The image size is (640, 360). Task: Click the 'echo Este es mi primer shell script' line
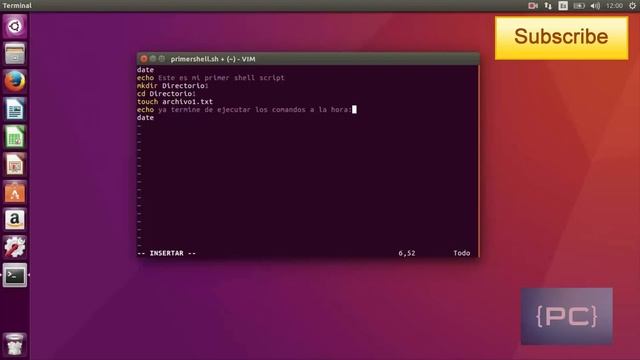[x=211, y=78]
